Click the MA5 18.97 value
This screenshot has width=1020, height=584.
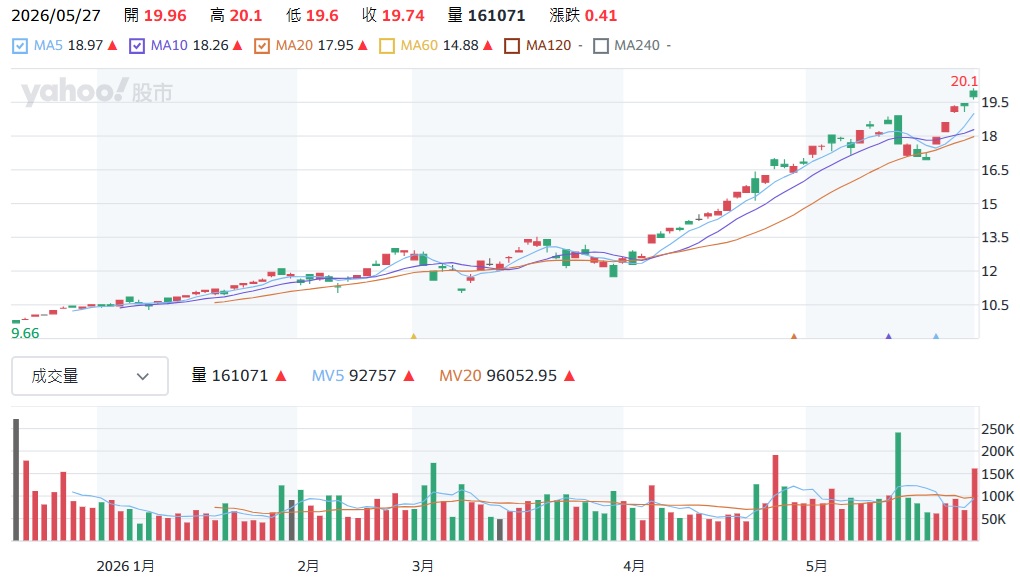click(x=85, y=46)
